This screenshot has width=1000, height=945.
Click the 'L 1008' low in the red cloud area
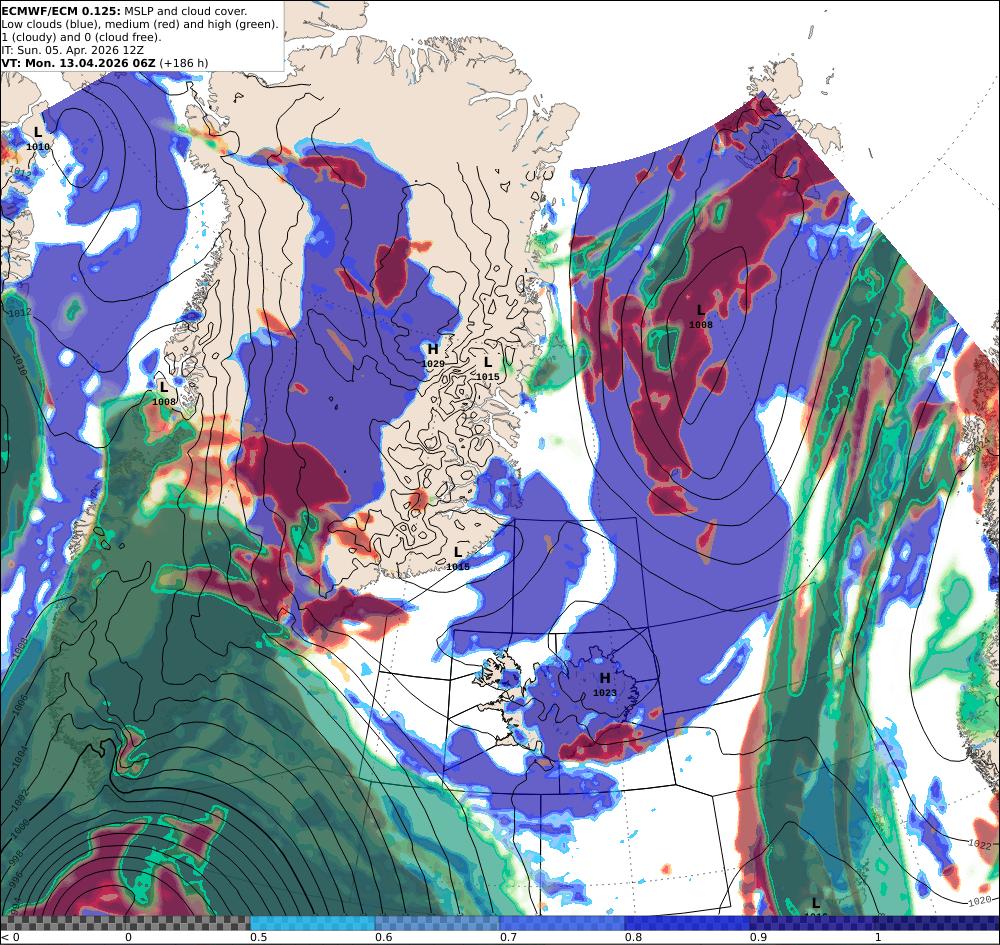pyautogui.click(x=701, y=316)
